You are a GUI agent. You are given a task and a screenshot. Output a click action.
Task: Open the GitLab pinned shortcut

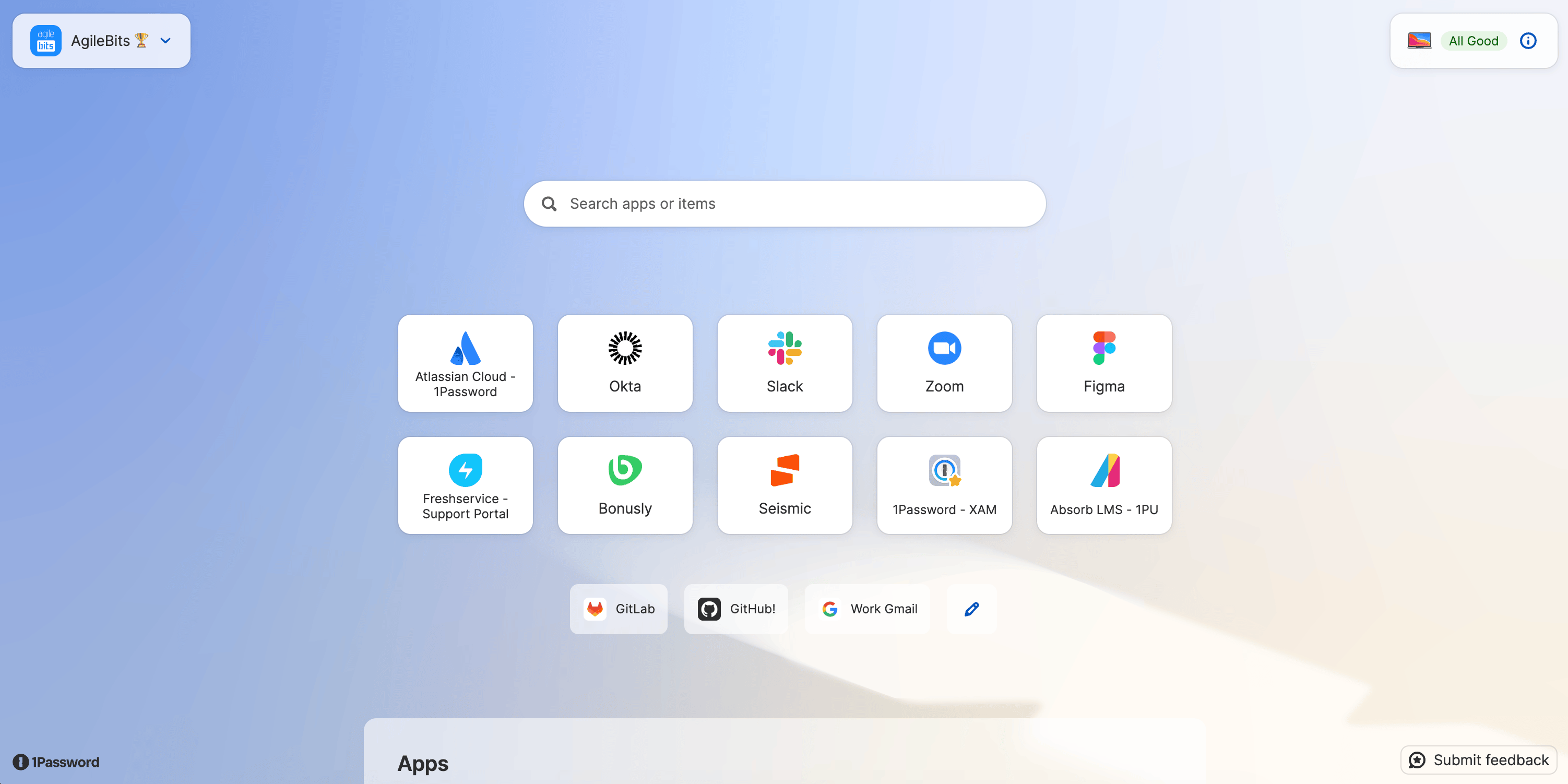click(619, 609)
